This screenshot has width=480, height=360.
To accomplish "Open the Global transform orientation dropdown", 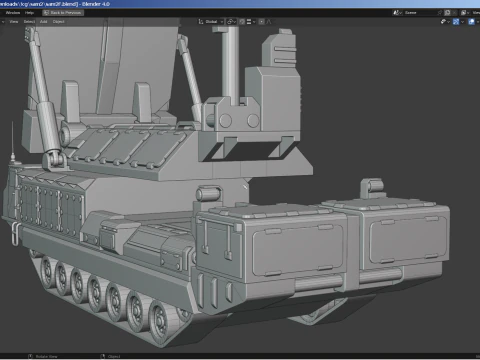I will point(211,22).
